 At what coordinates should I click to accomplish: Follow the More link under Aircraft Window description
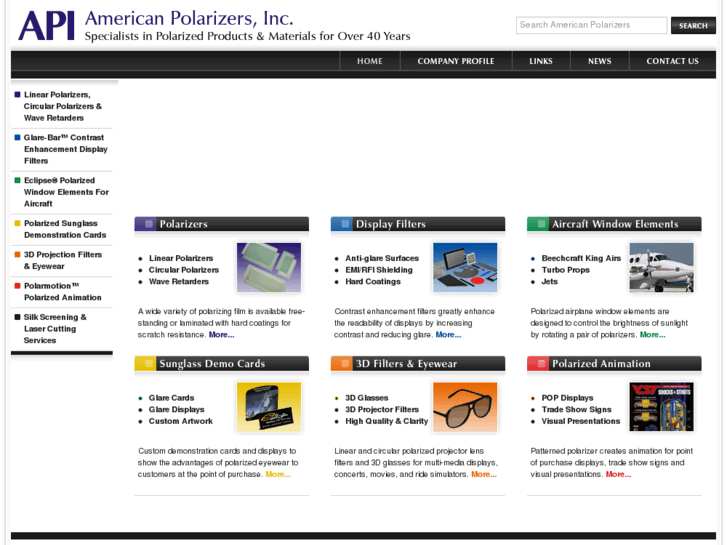pyautogui.click(x=652, y=334)
